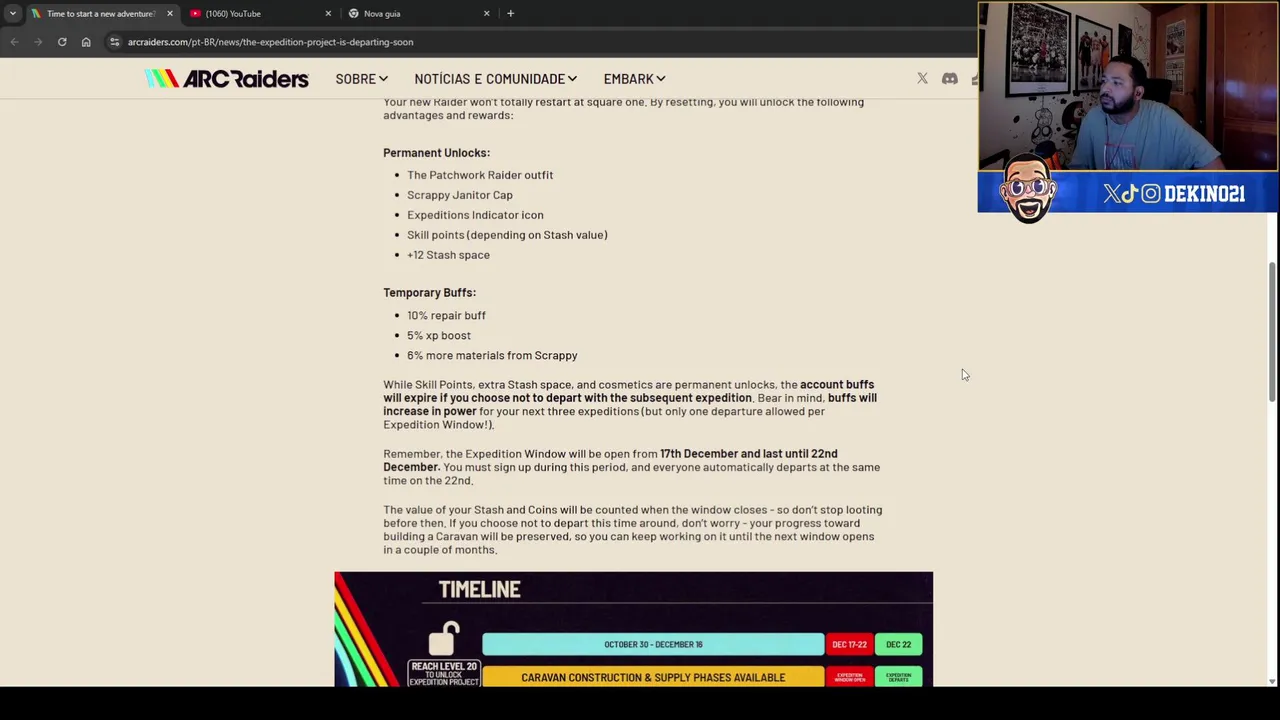Click the scrollbar down arrow
The height and width of the screenshot is (720, 1280).
[x=1272, y=681]
